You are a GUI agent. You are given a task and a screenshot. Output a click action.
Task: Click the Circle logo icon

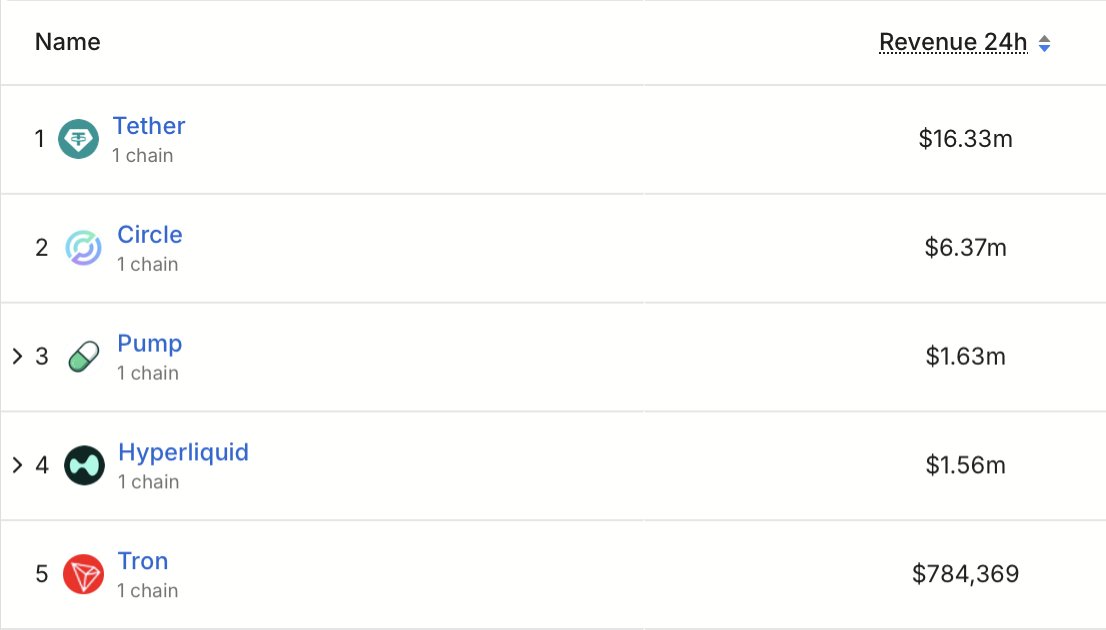(x=83, y=248)
